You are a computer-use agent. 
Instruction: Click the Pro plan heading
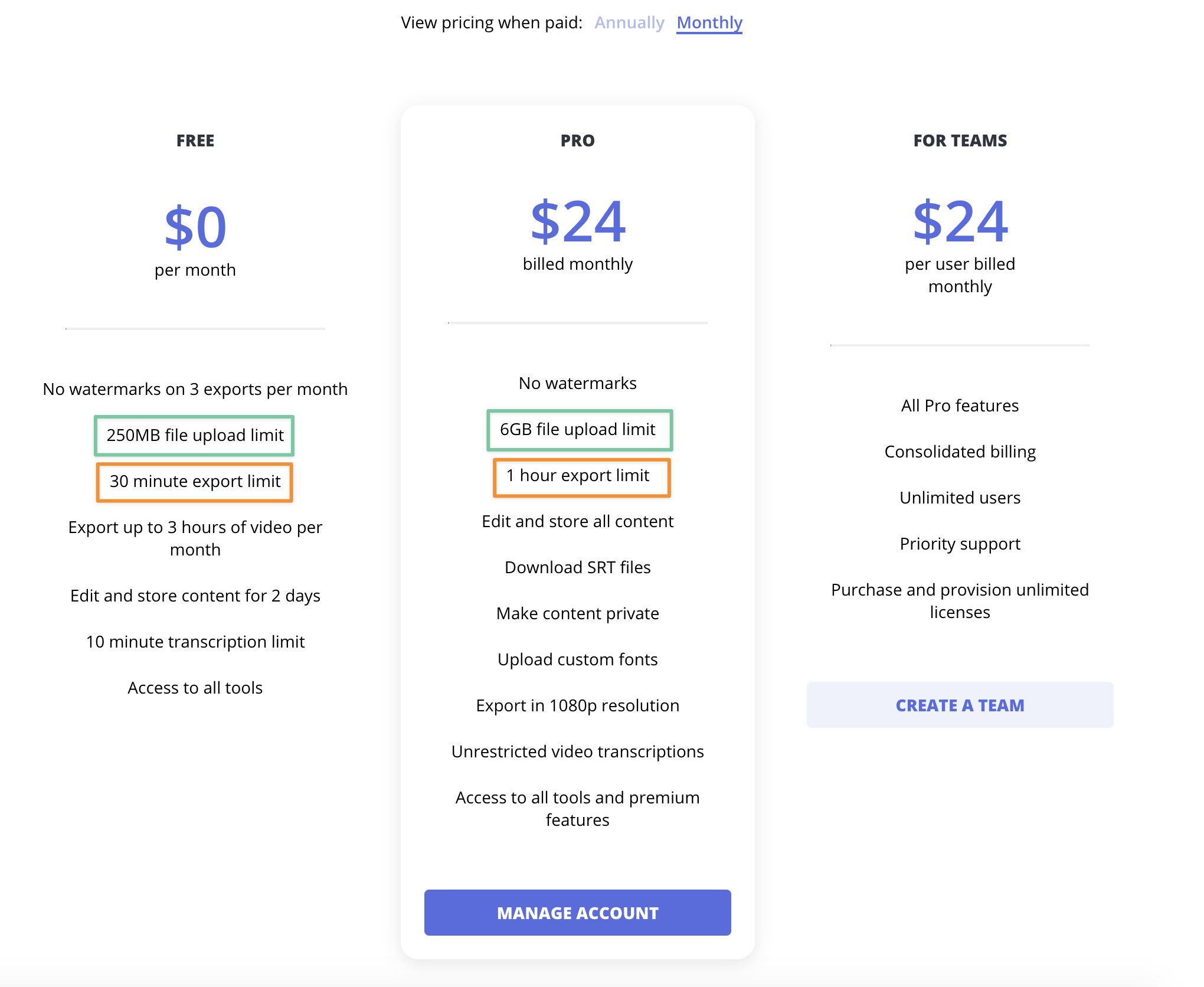pyautogui.click(x=577, y=140)
